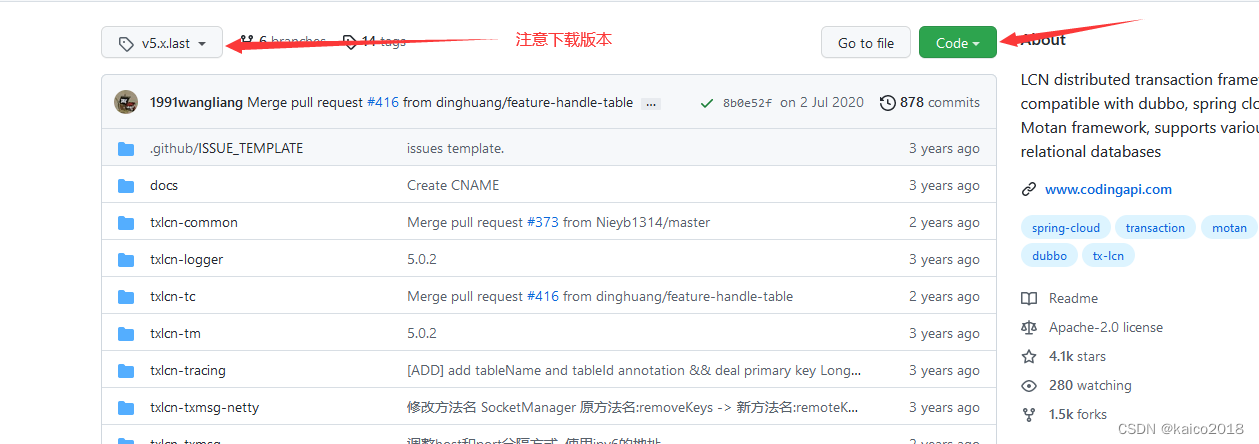
Task: Open the .github/ISSUE_TEMPLATE folder
Action: pyautogui.click(x=226, y=148)
